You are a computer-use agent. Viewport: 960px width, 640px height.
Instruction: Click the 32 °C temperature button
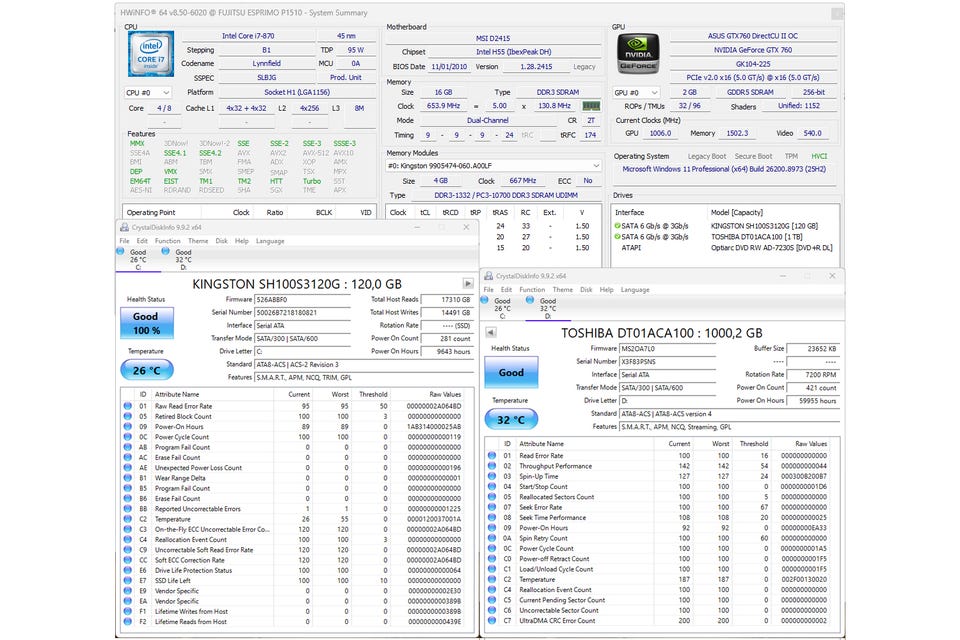[511, 420]
